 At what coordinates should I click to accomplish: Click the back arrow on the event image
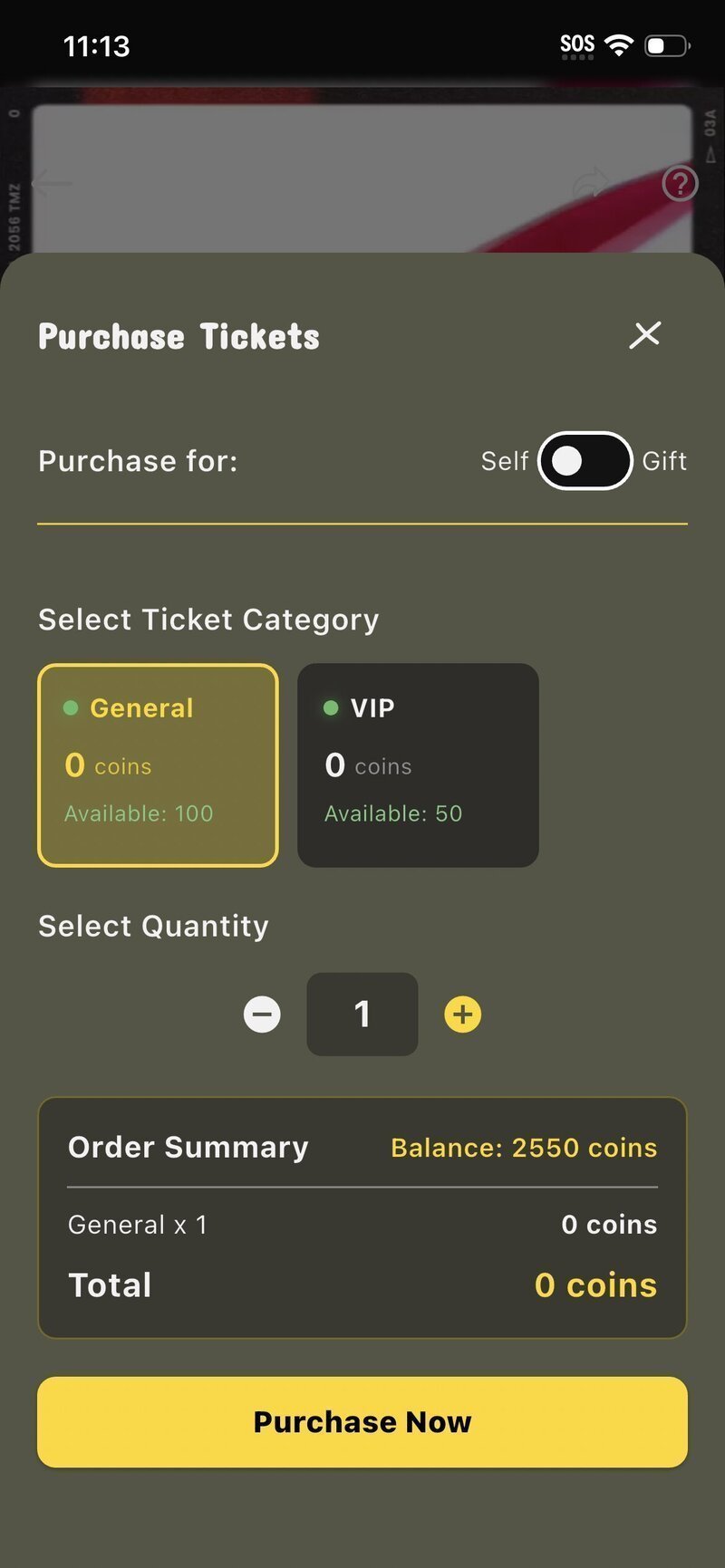click(x=53, y=184)
